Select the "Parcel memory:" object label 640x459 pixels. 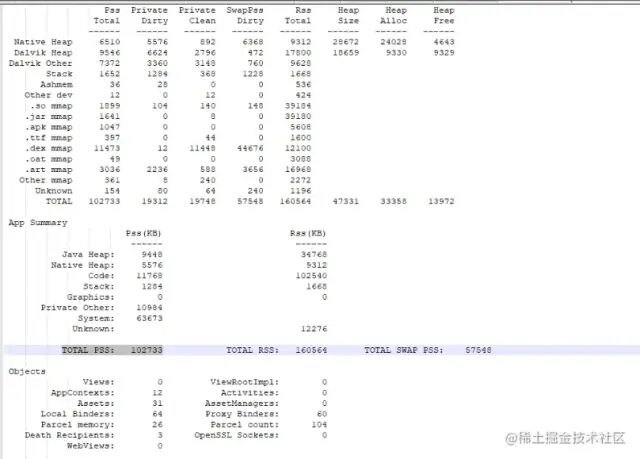(78, 424)
